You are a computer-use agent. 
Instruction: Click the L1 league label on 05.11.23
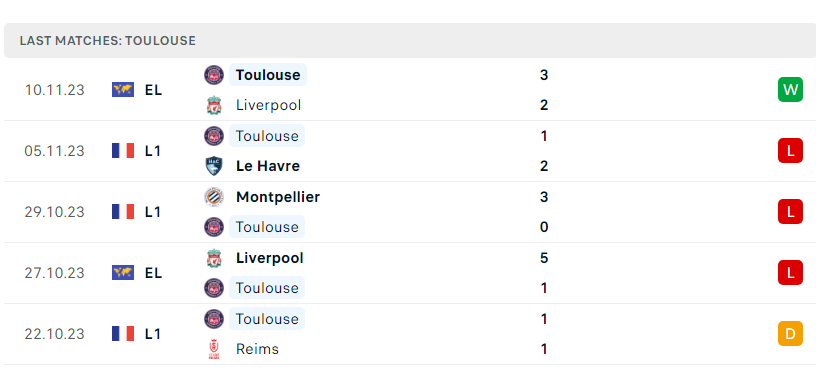point(153,151)
